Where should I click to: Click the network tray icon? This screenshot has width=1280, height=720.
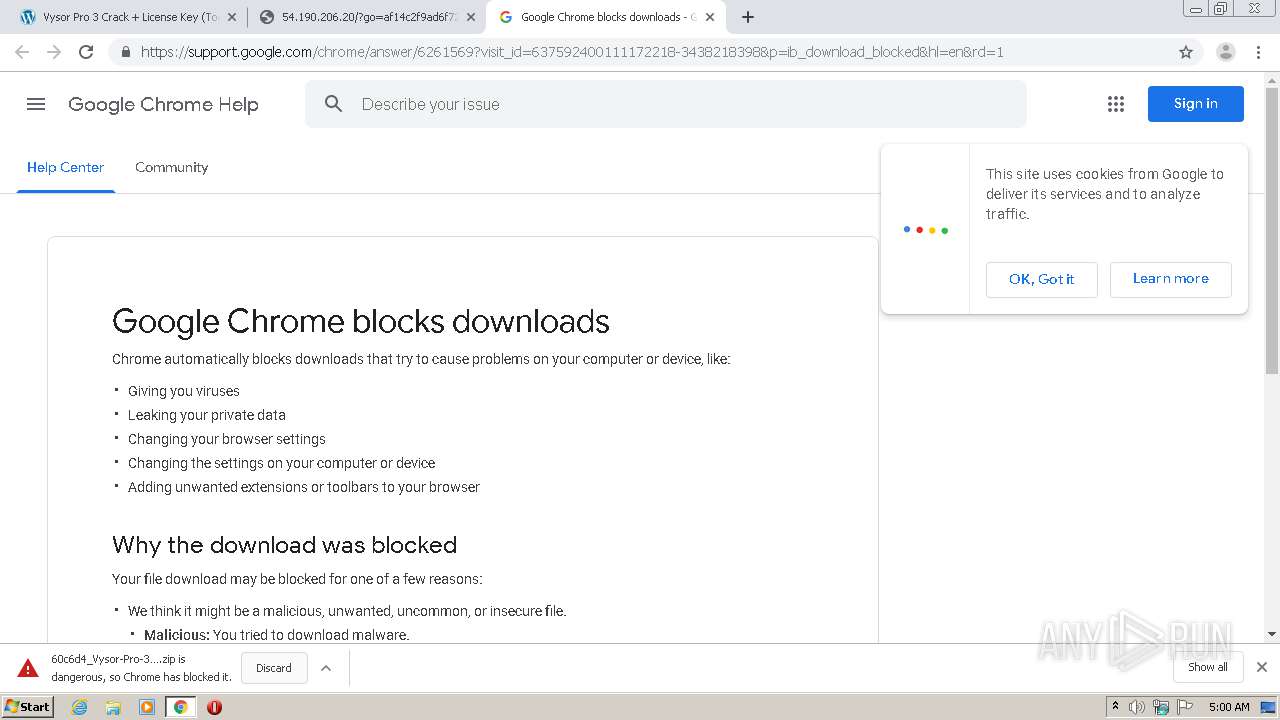click(x=1161, y=707)
